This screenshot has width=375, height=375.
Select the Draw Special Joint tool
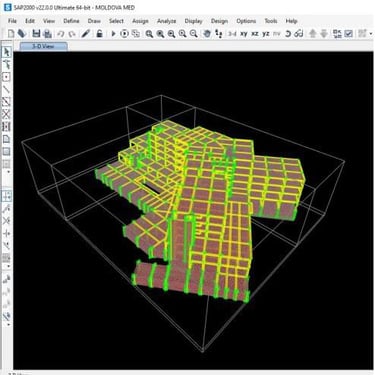tap(7, 77)
